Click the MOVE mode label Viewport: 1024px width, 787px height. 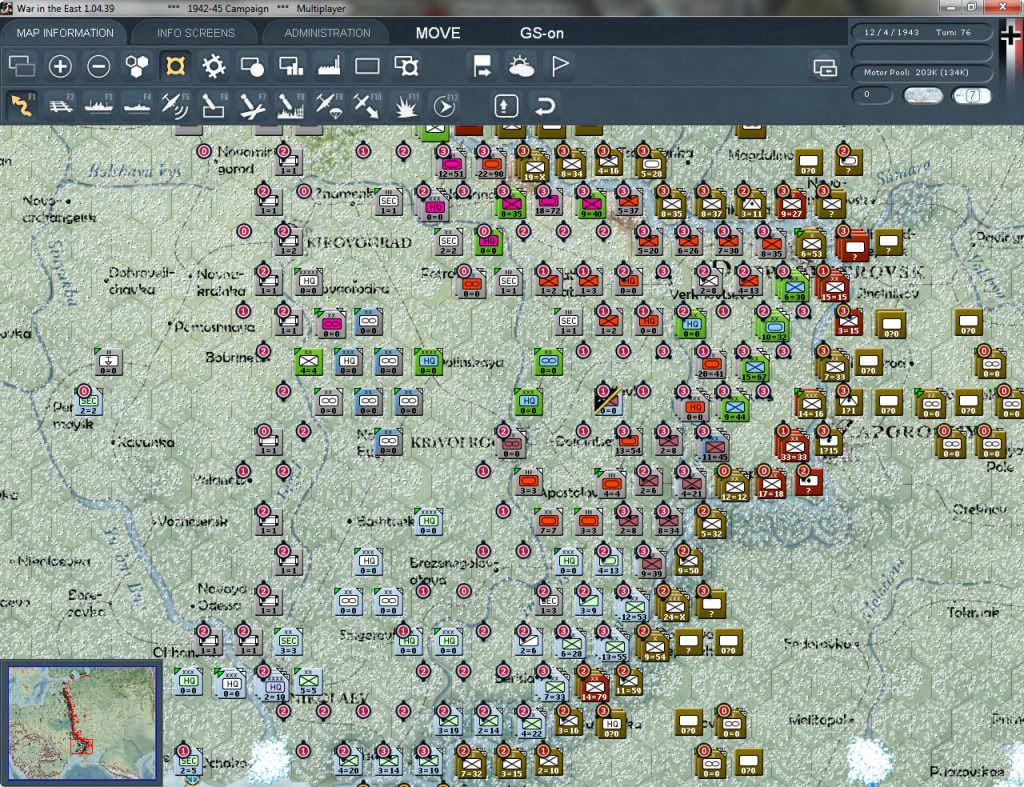(x=438, y=33)
